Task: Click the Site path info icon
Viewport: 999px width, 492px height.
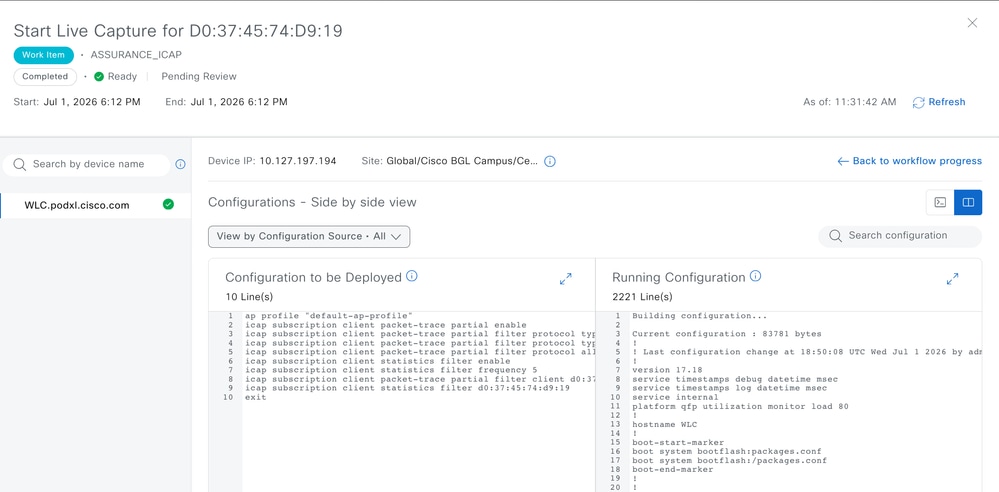Action: point(550,161)
